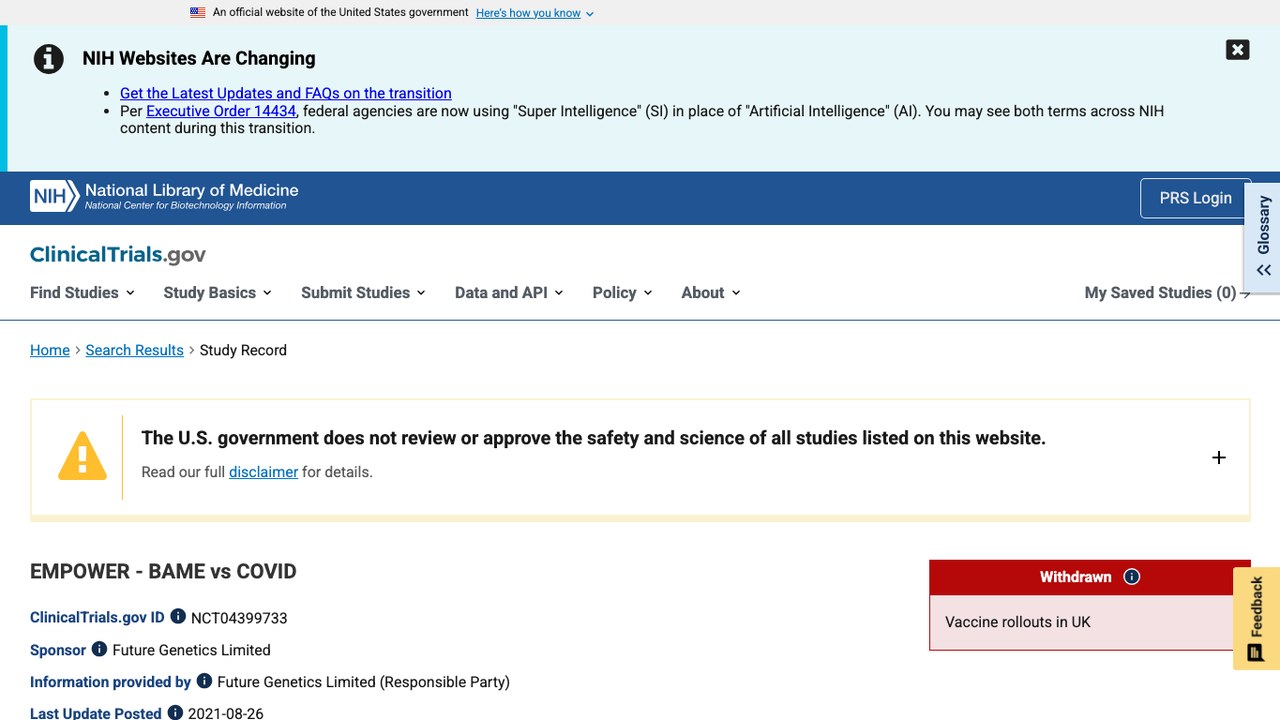Click the info icon beside Sponsor

click(99, 649)
